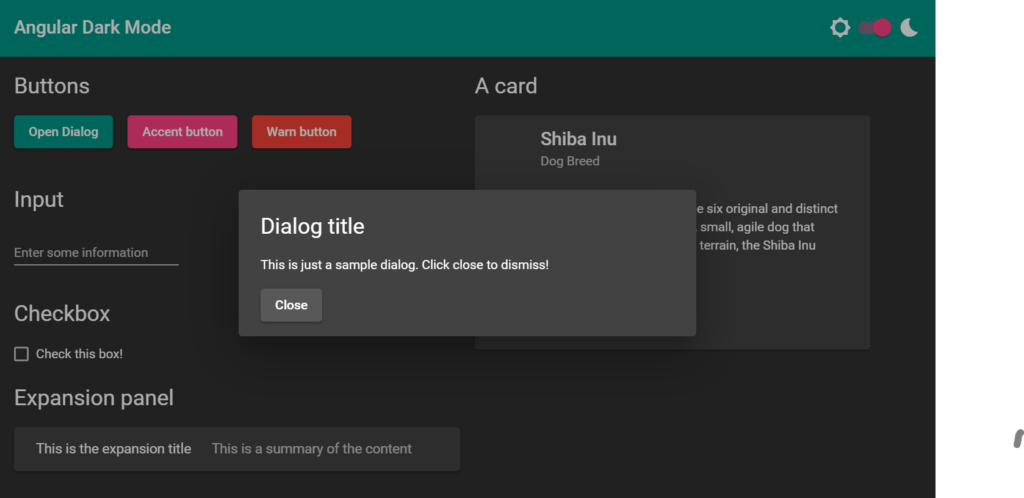Click the 'Dialog title' heading

(312, 226)
